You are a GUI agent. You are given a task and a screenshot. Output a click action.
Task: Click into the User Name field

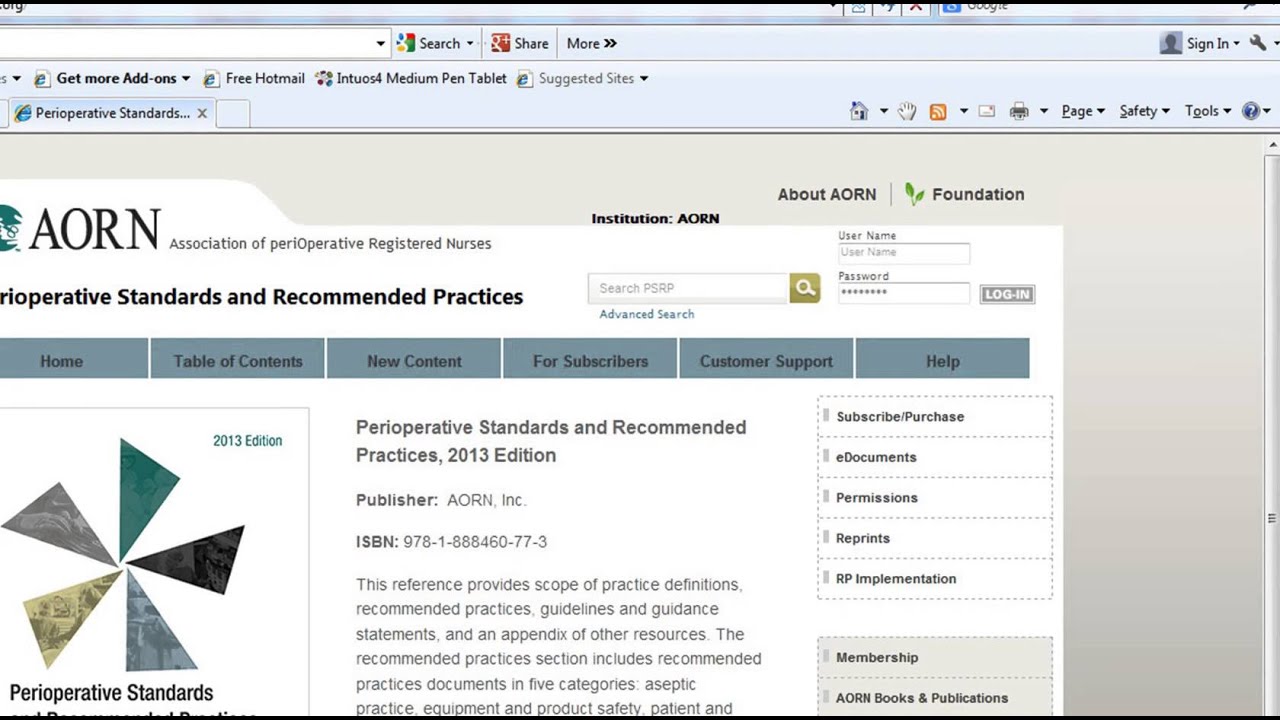click(904, 253)
